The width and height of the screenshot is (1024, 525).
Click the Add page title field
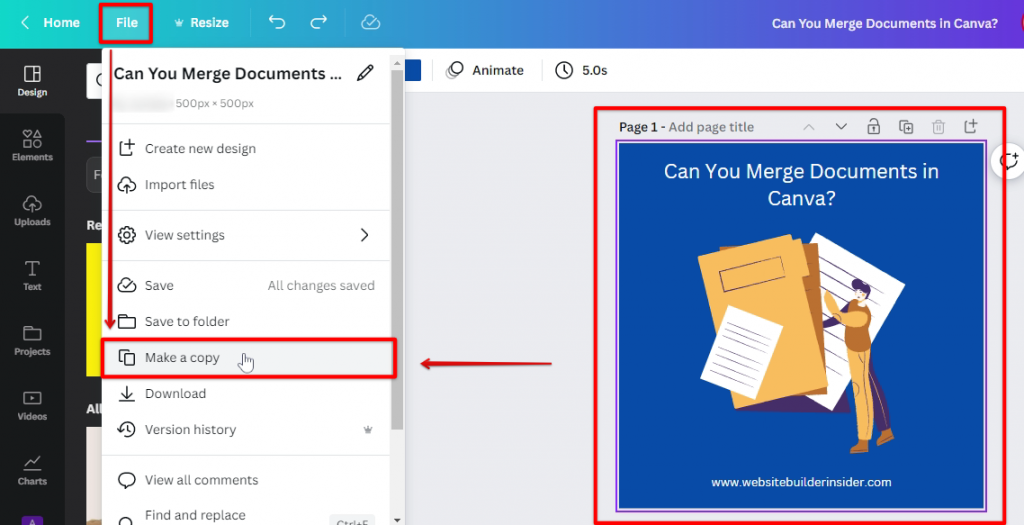(711, 127)
